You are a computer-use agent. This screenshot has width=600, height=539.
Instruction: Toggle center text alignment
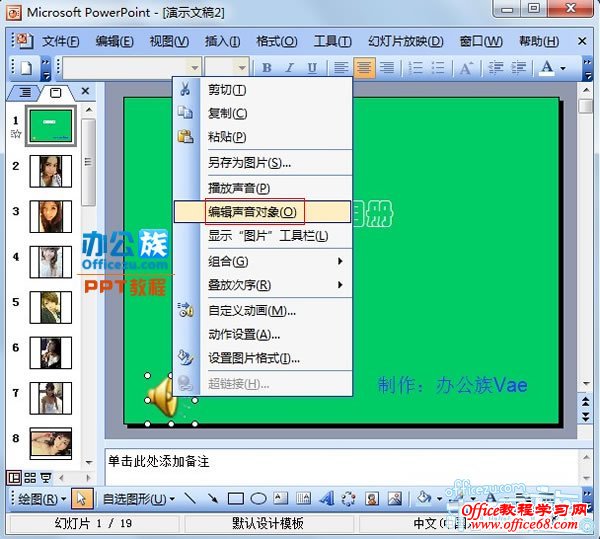(x=364, y=68)
